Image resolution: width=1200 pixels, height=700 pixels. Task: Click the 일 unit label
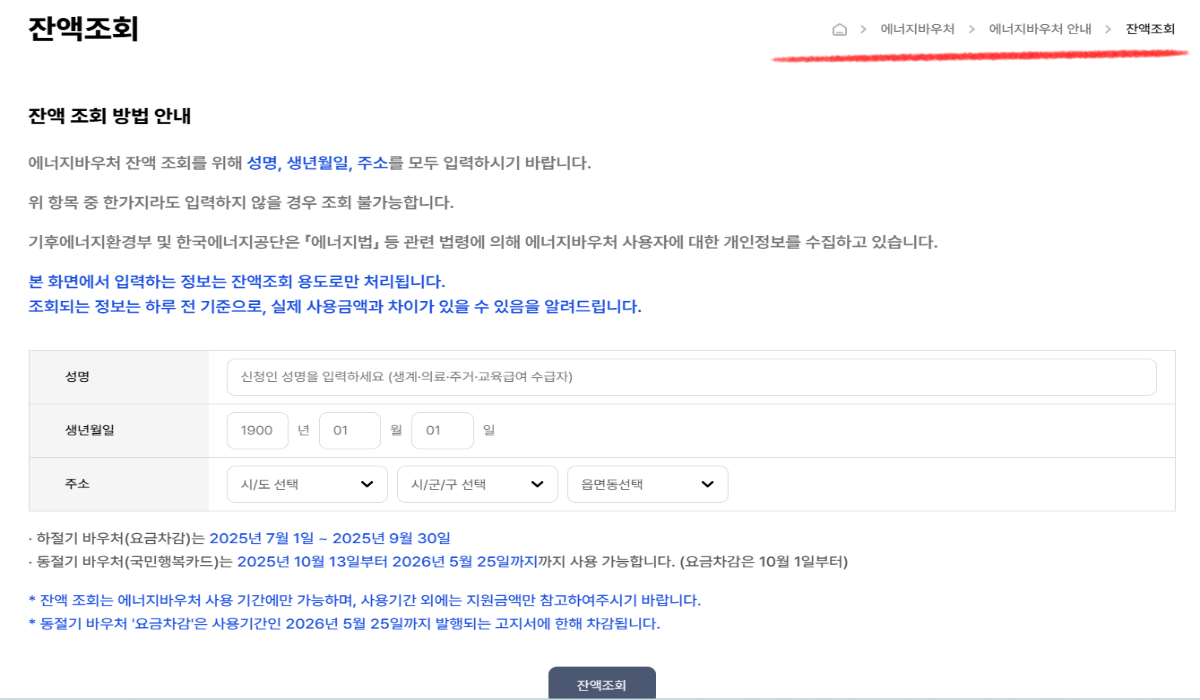click(489, 430)
